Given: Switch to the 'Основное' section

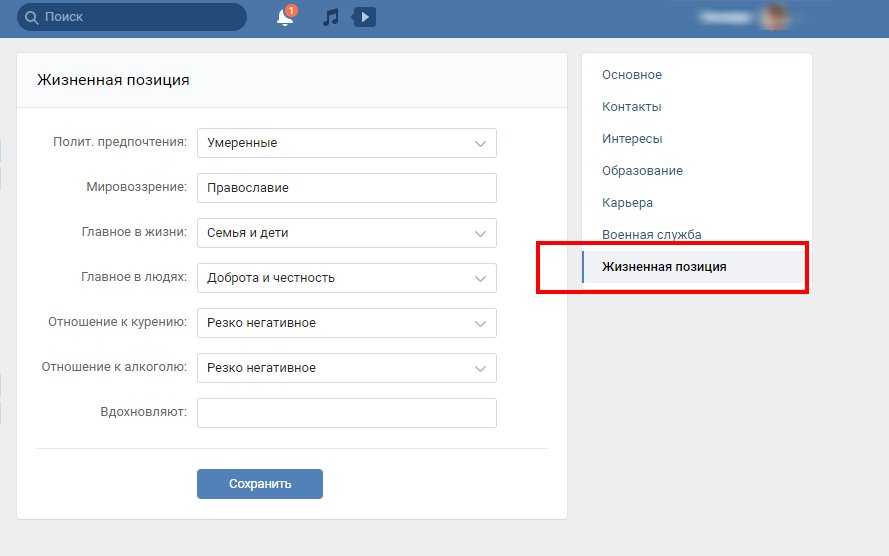Looking at the screenshot, I should (632, 75).
